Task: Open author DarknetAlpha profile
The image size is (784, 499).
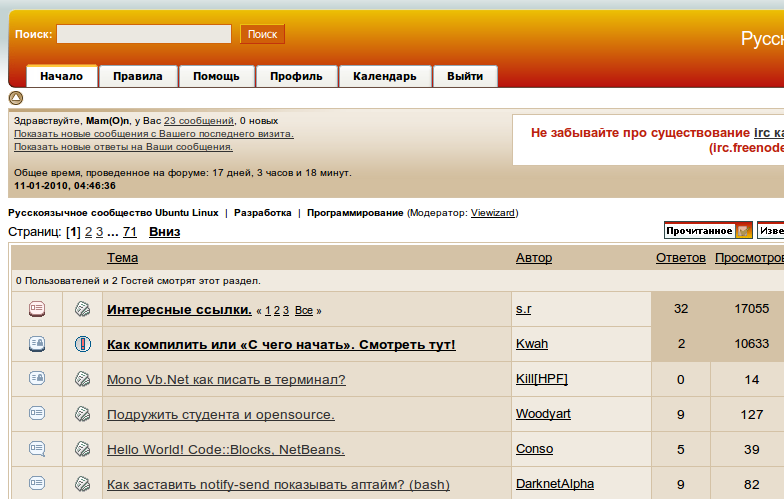Action: click(555, 484)
